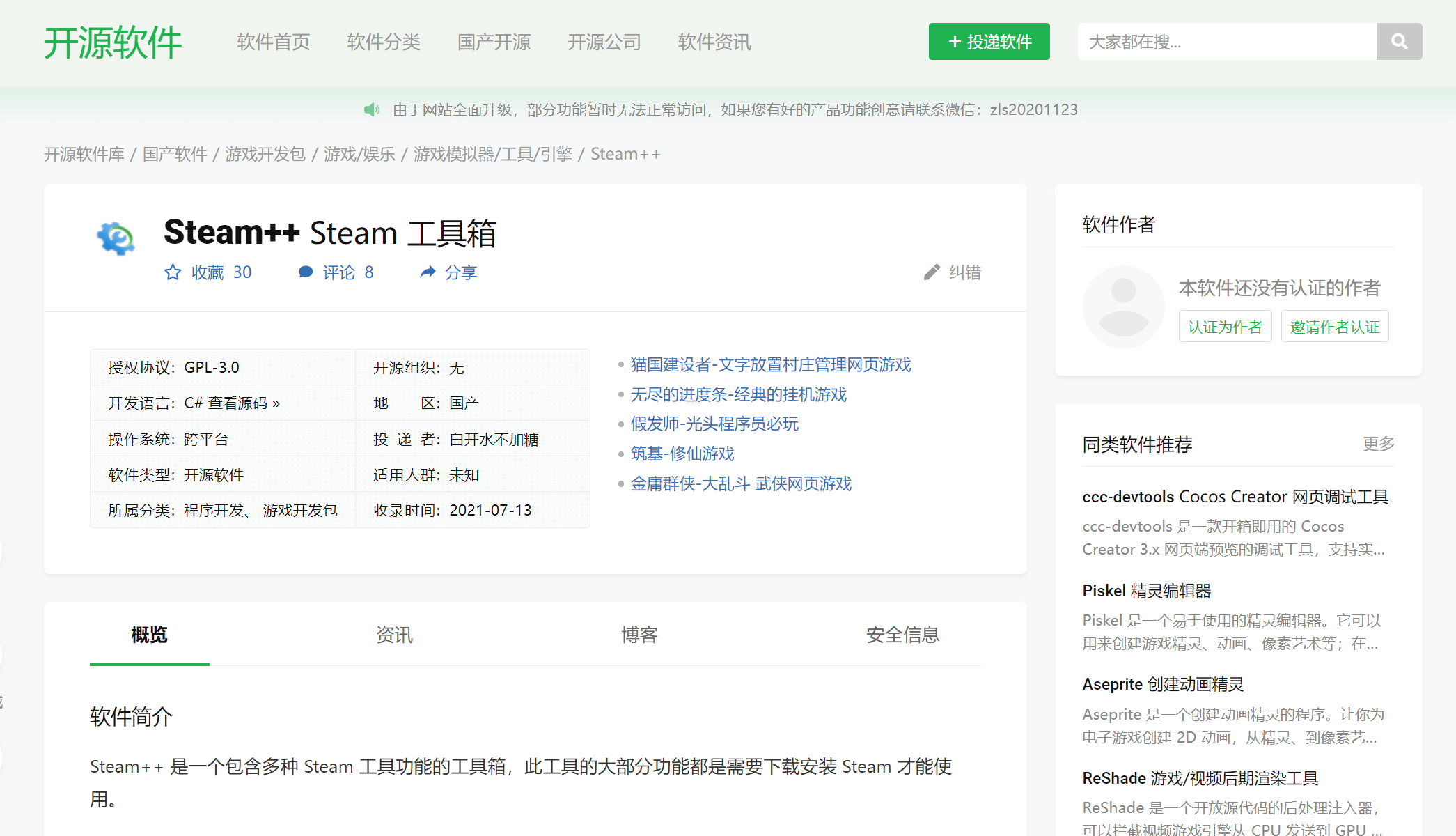
Task: Click 程序开发 category link
Action: [214, 511]
